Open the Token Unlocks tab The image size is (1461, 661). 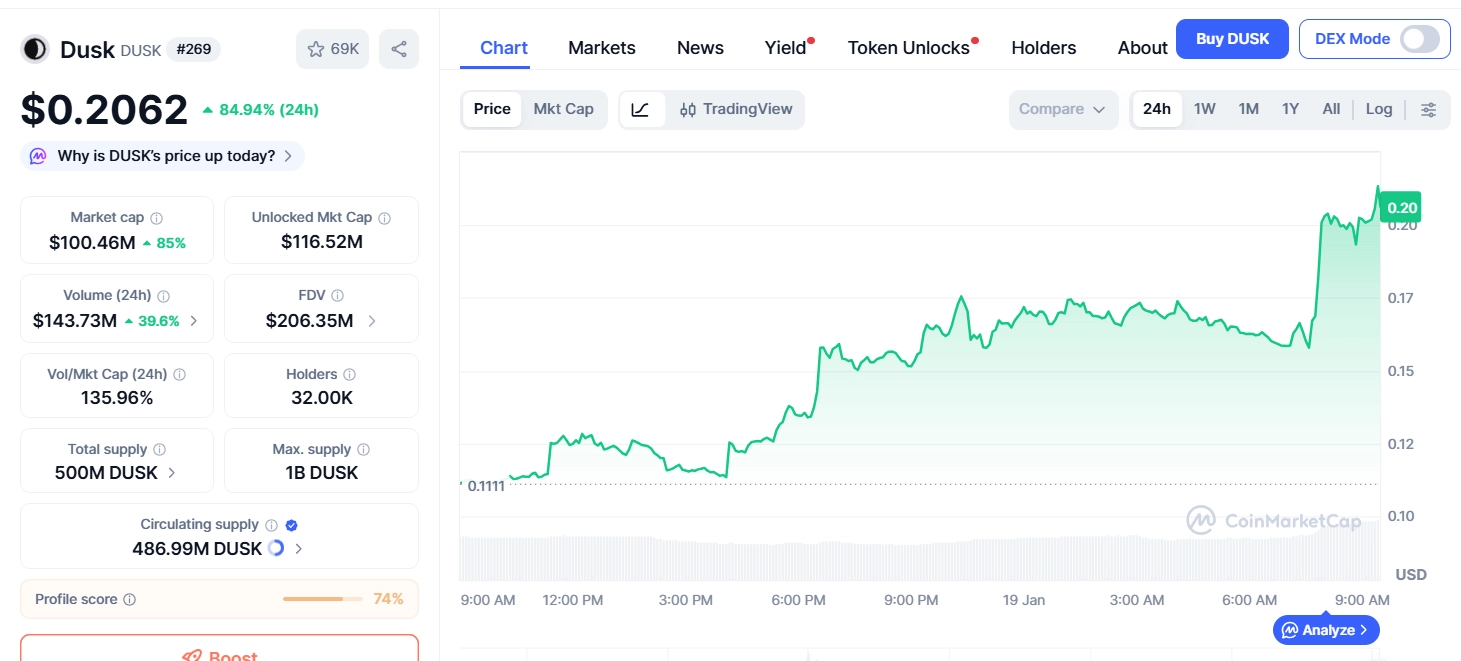pyautogui.click(x=908, y=47)
